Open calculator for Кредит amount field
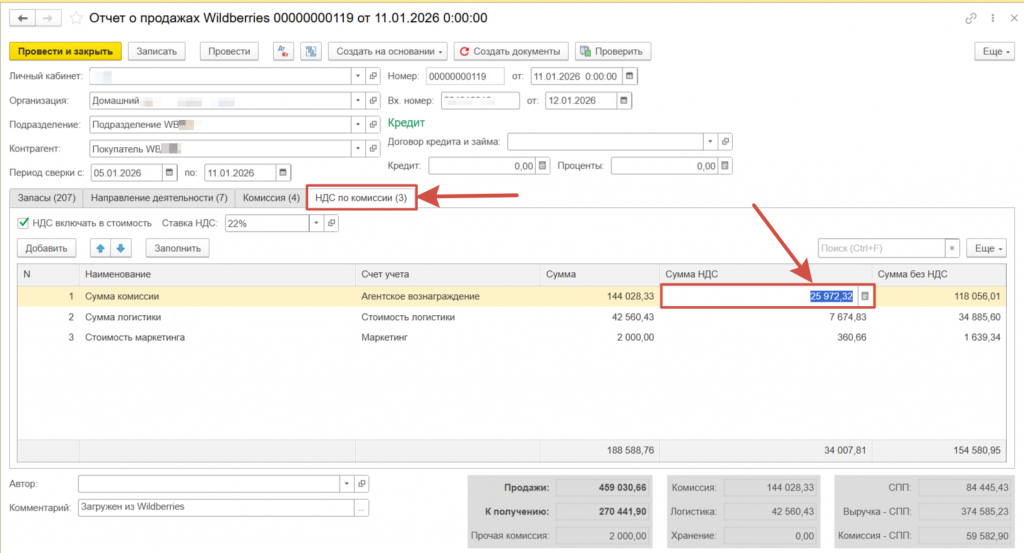Image resolution: width=1024 pixels, height=553 pixels. (x=543, y=166)
